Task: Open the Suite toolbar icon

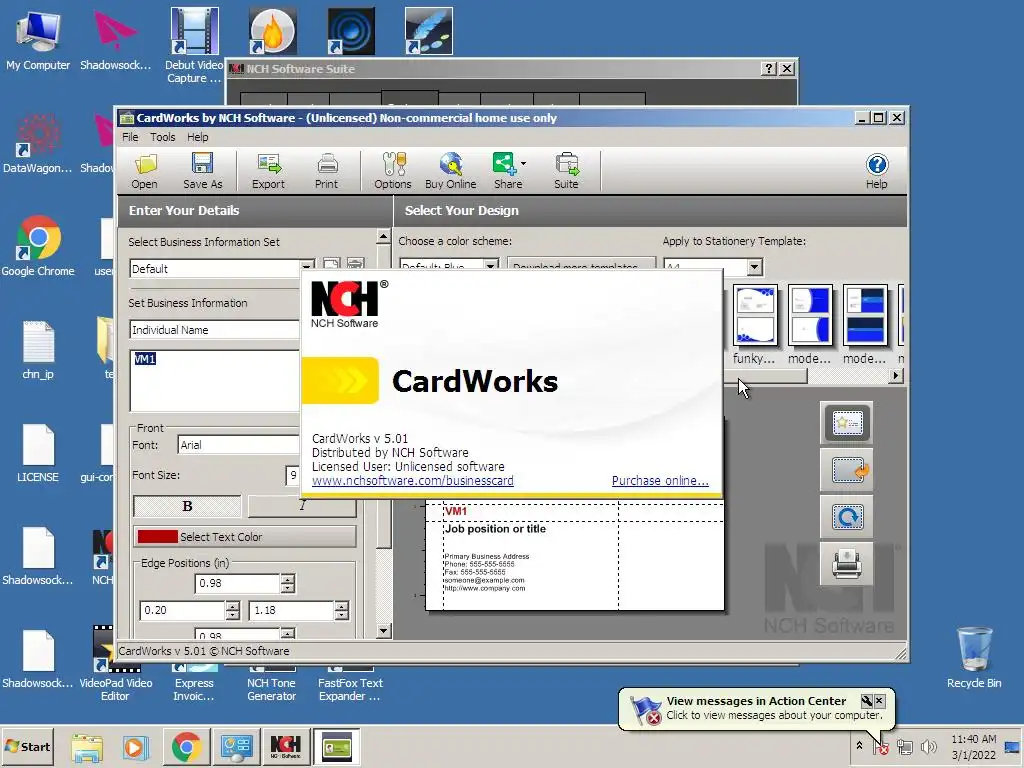Action: pos(566,172)
